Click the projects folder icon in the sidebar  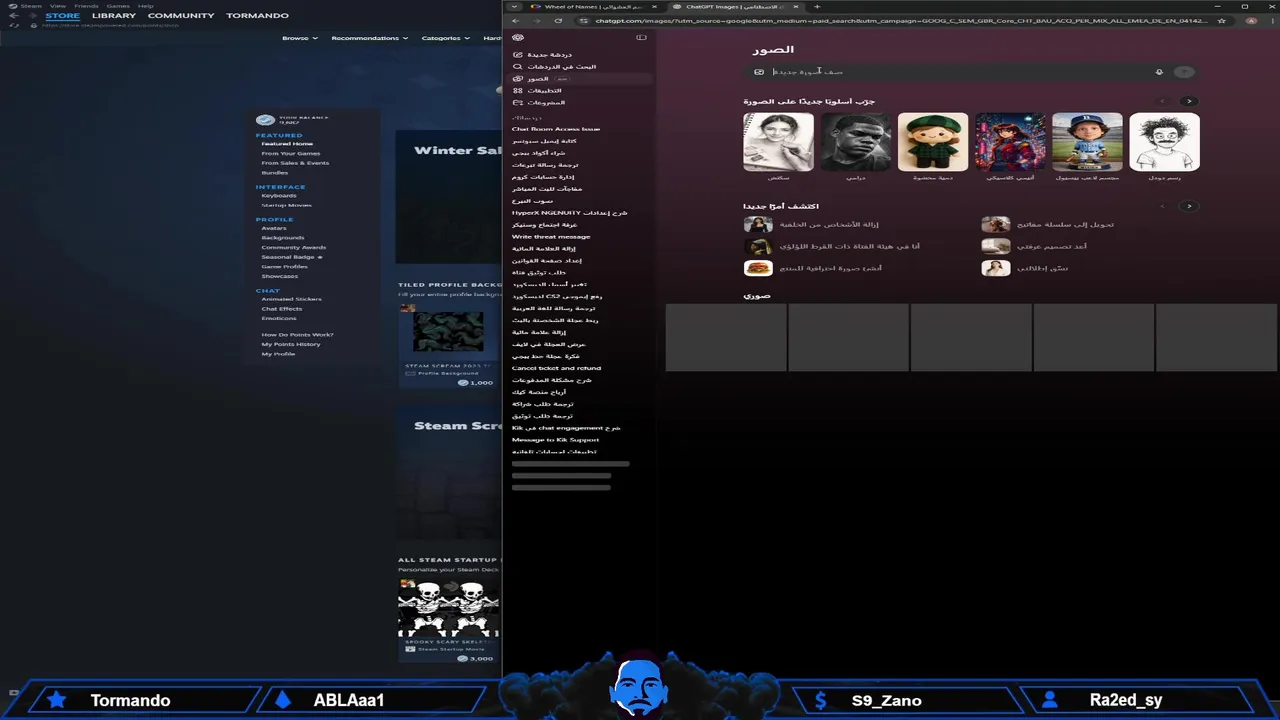click(x=518, y=103)
